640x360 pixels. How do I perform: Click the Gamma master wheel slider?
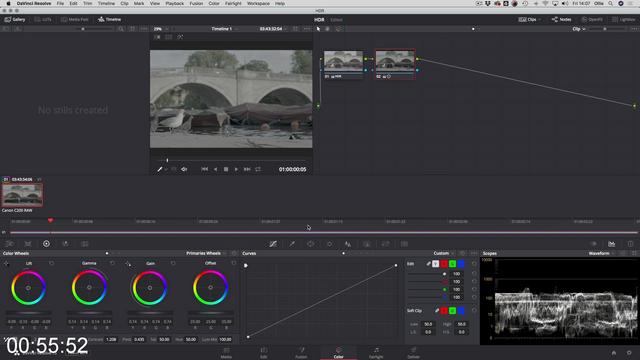click(89, 313)
